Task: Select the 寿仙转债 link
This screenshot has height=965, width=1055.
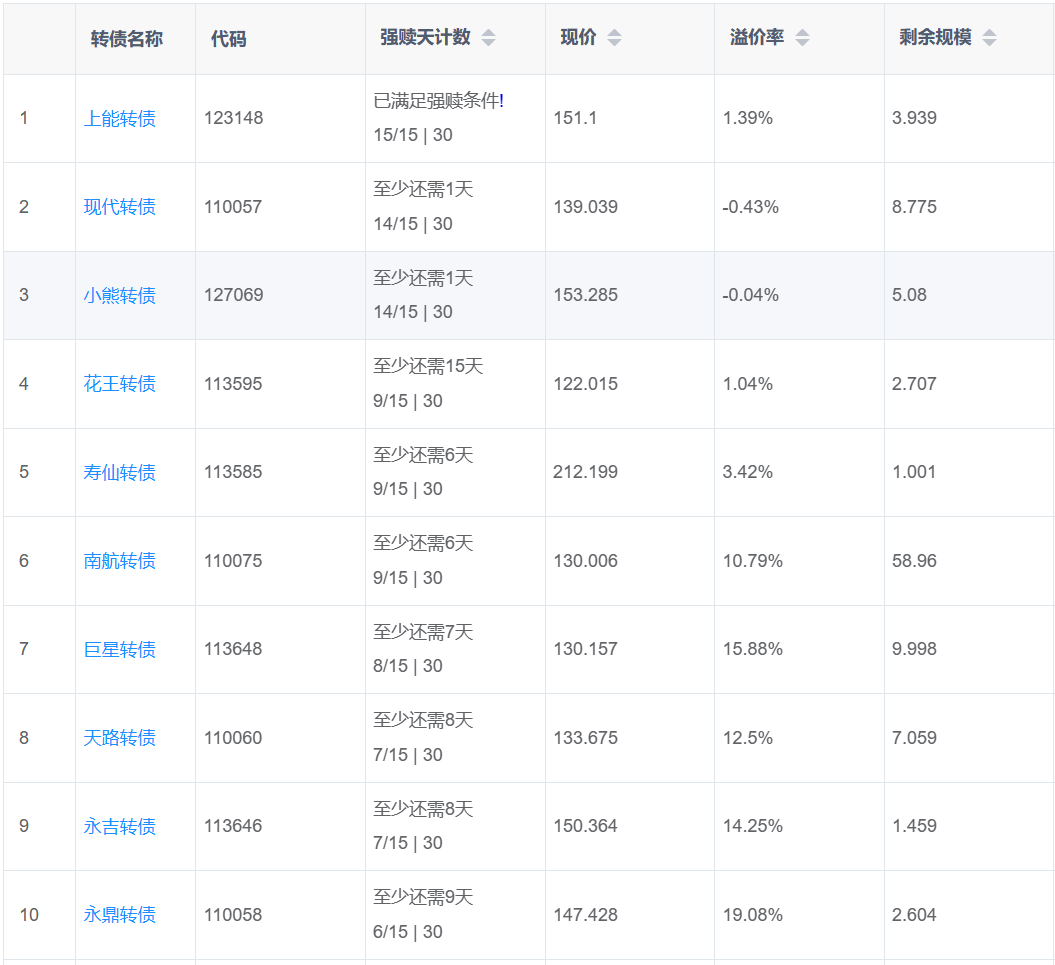Action: (x=120, y=473)
